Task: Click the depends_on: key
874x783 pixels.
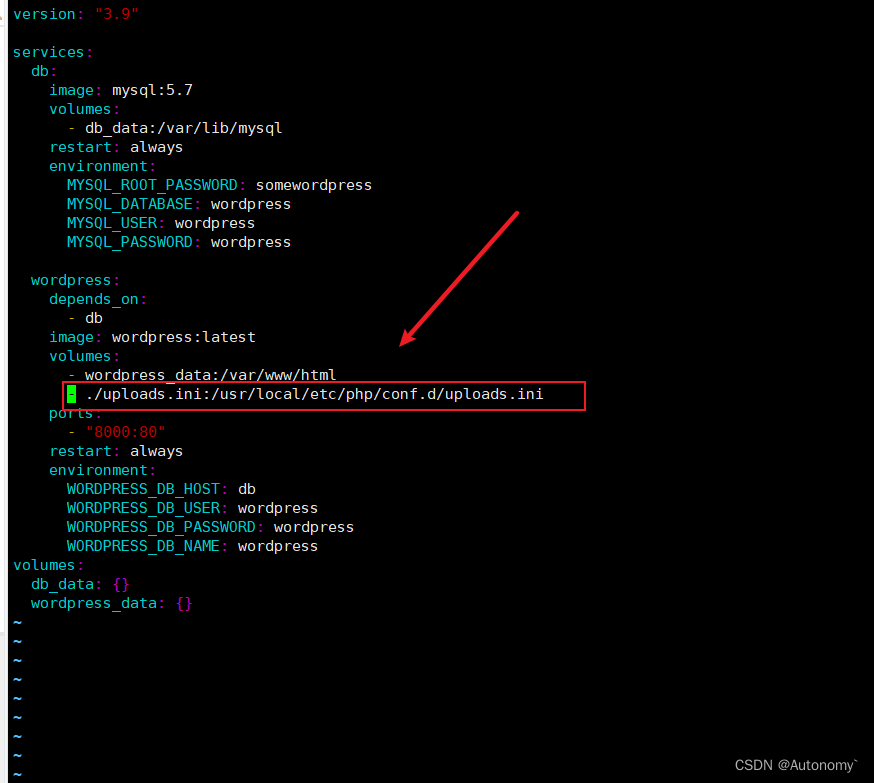Action: (98, 299)
